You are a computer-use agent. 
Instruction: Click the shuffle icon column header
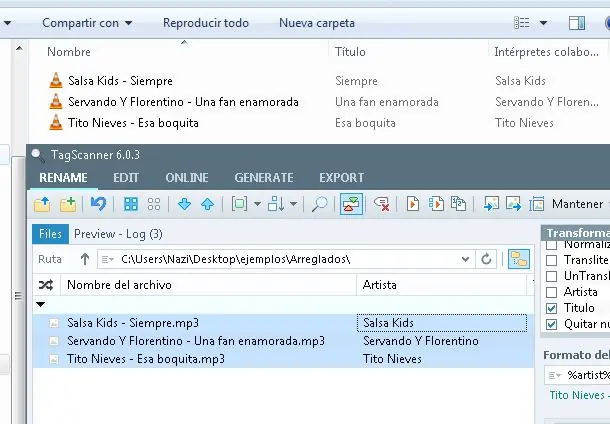click(x=46, y=285)
